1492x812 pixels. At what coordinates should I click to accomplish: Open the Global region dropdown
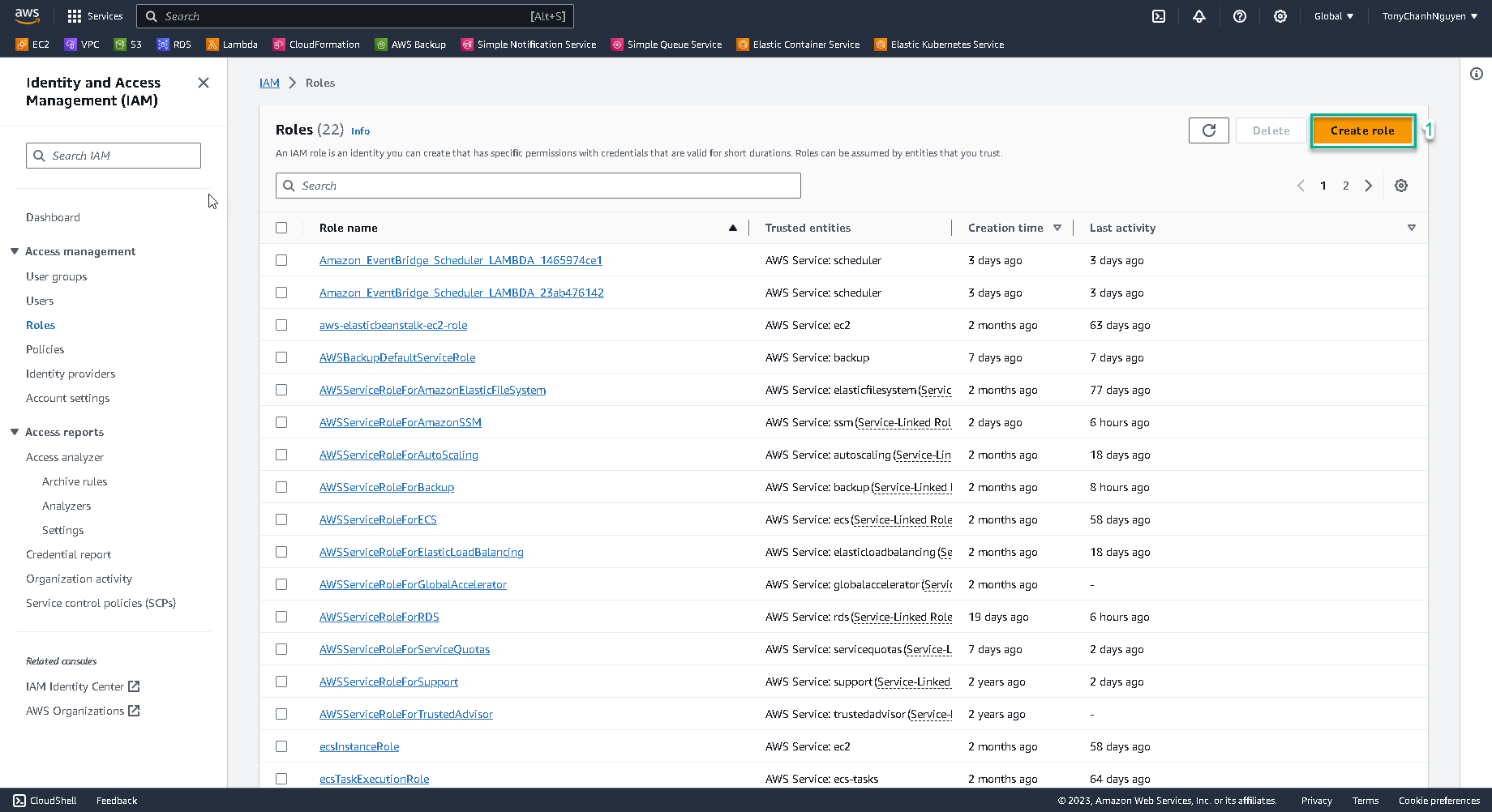pyautogui.click(x=1334, y=16)
